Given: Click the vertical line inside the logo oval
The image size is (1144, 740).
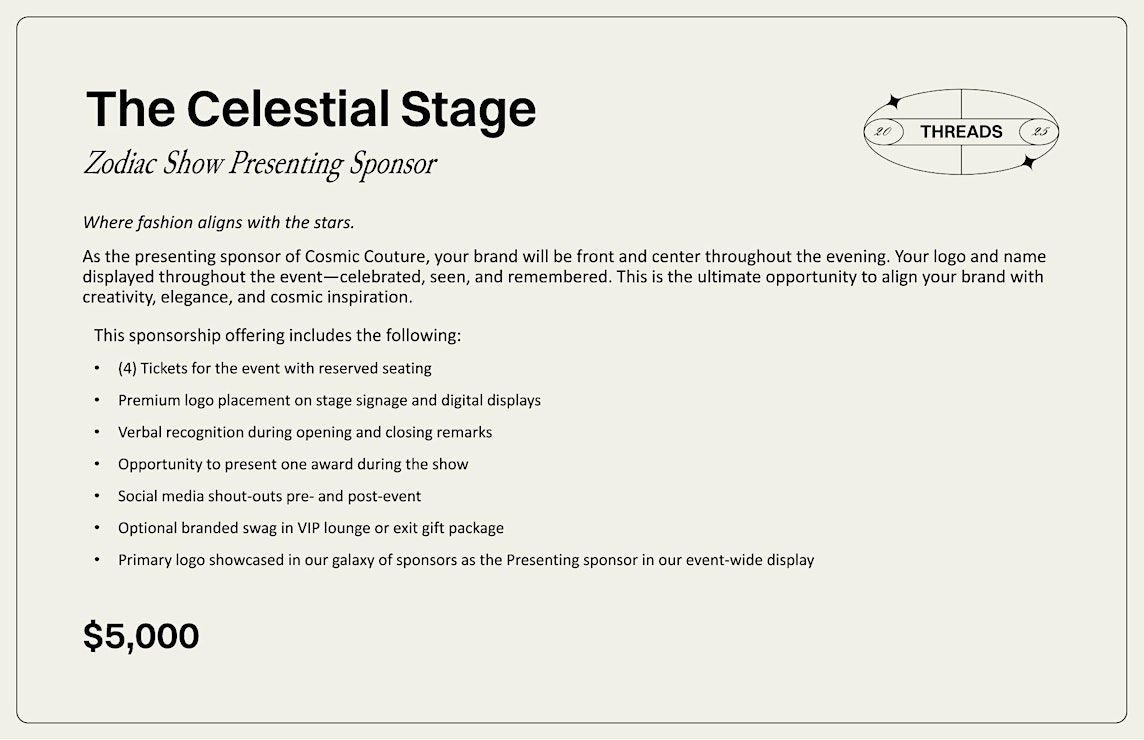Looking at the screenshot, I should coord(962,106).
